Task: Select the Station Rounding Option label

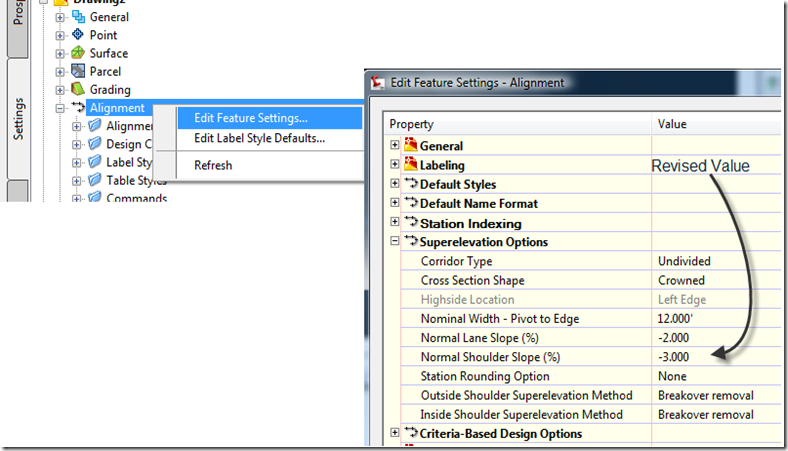Action: pos(485,376)
